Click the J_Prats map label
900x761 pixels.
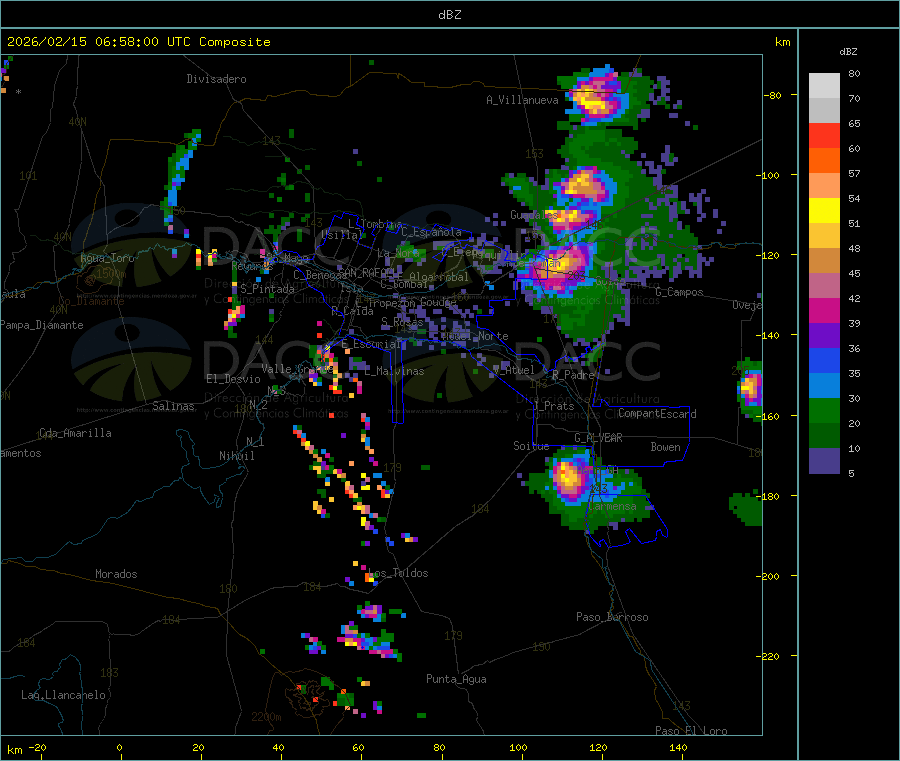pos(553,406)
